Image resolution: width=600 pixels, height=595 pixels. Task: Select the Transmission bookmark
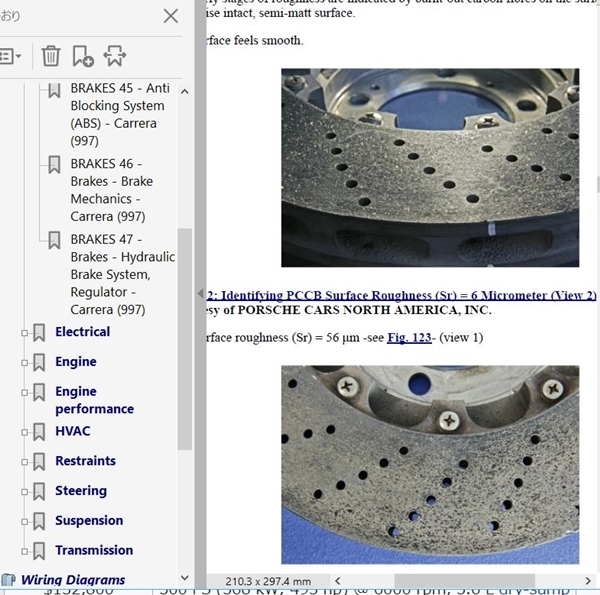[94, 550]
